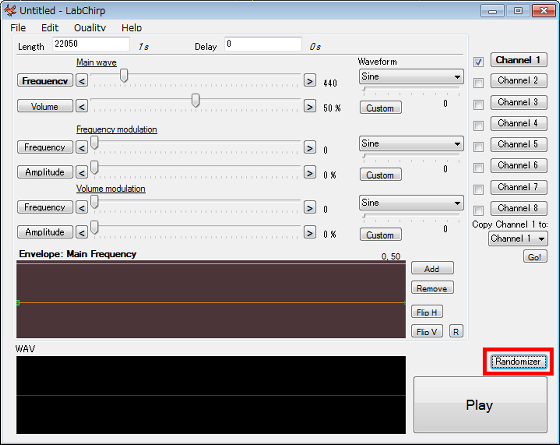Click the R button beside Flip V

[x=456, y=331]
